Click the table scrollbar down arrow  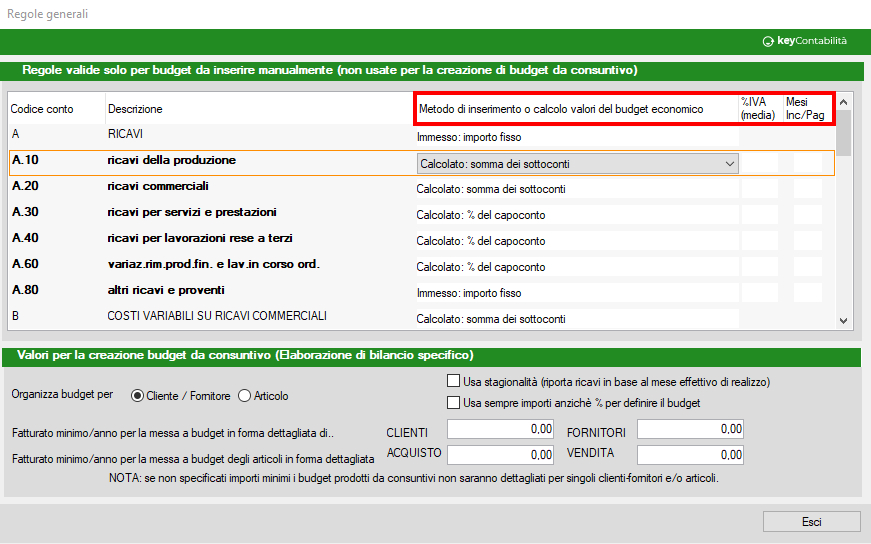(844, 321)
